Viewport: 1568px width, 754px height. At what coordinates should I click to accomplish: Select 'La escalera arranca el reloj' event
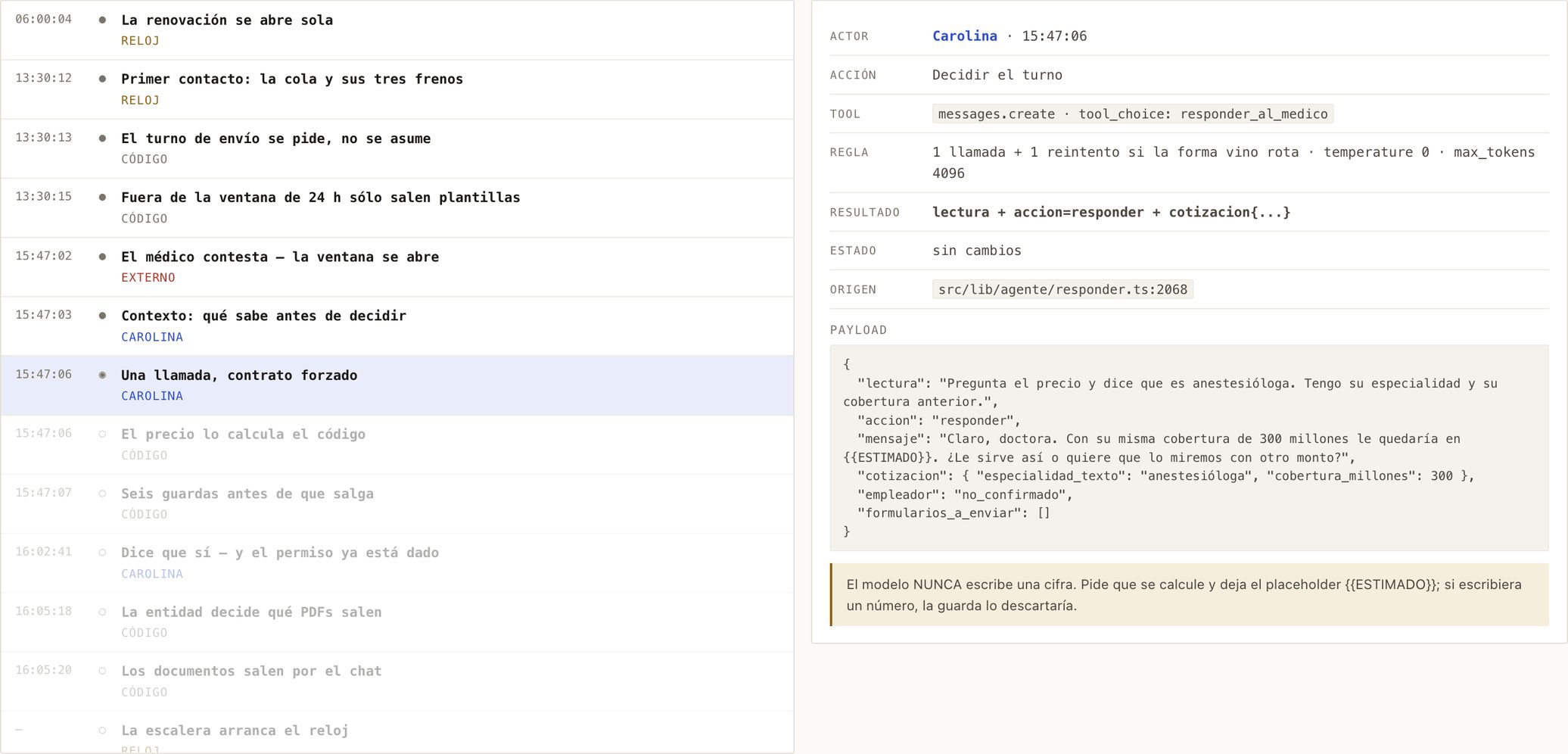(397, 733)
